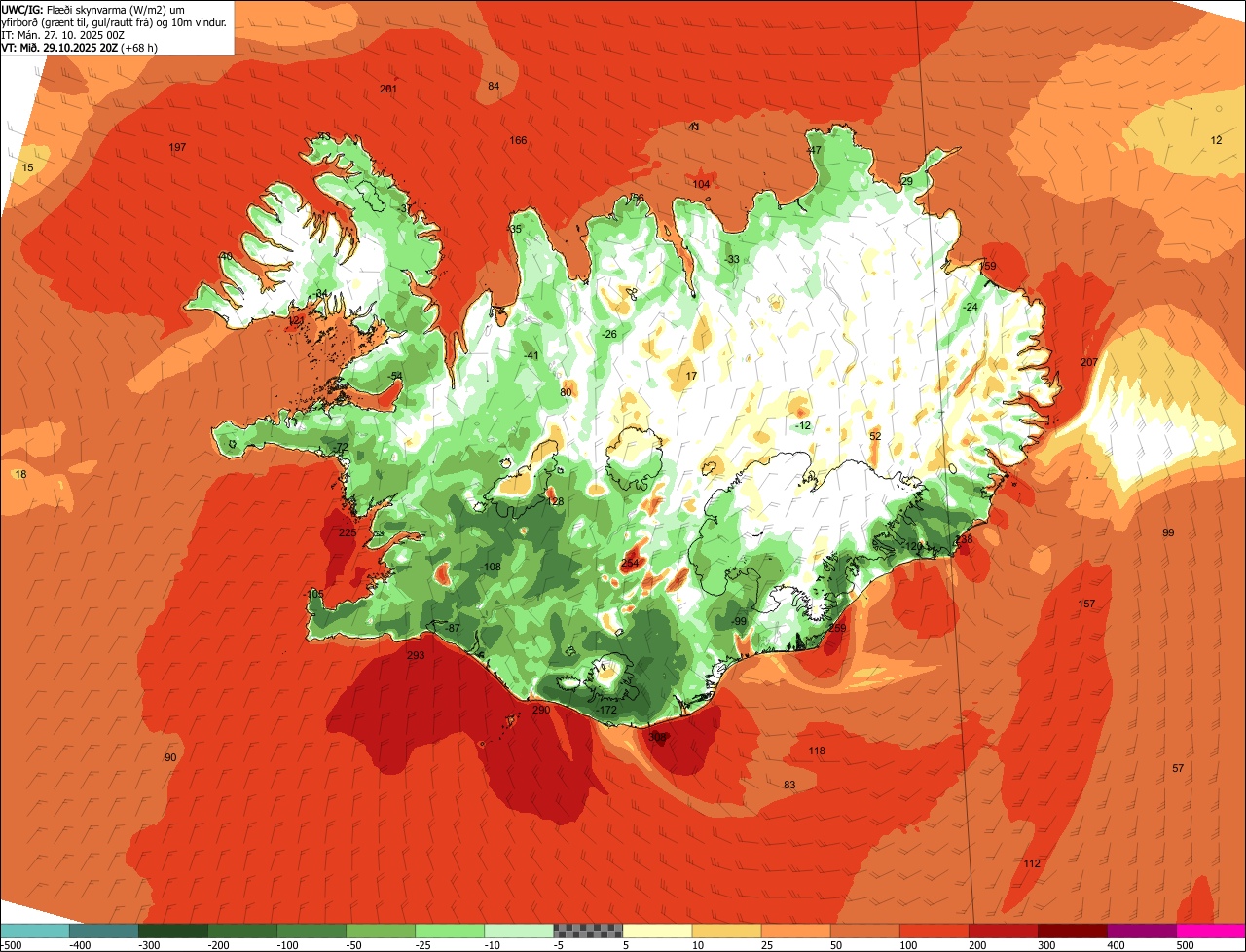Pick the dark red 300–400 legend swatch
1246x952 pixels.
point(1073,931)
